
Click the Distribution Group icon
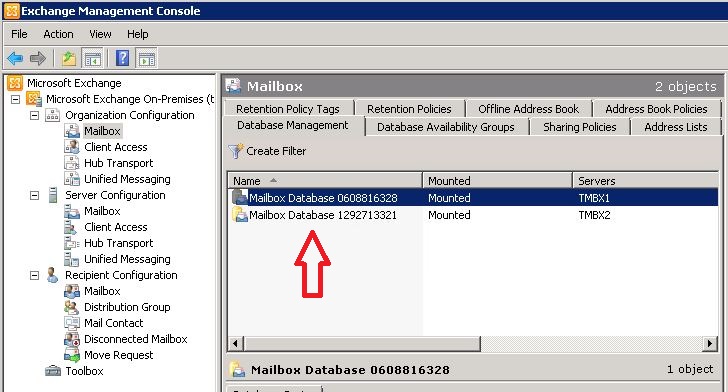click(72, 307)
